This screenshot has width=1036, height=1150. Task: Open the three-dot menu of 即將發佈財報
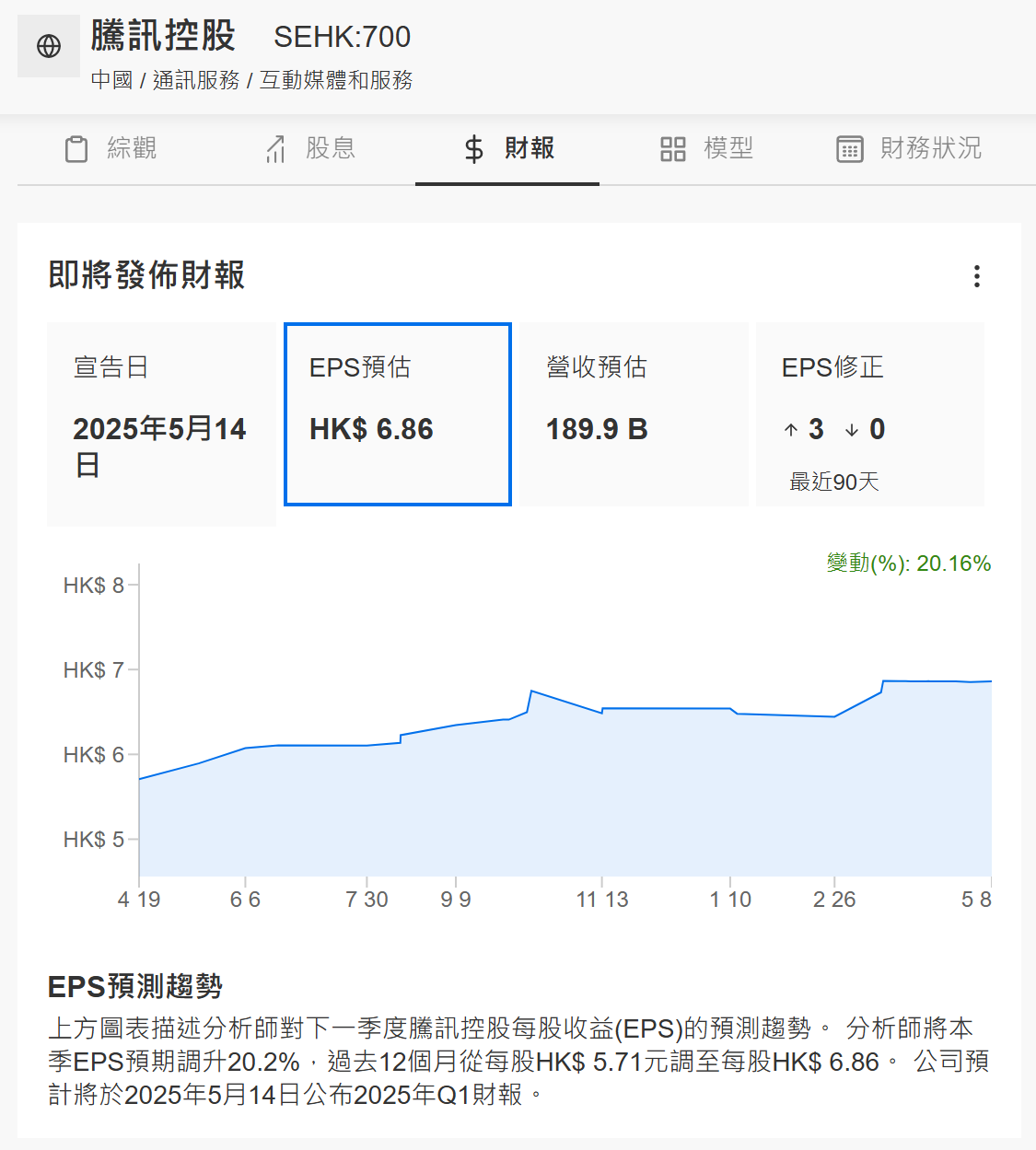(976, 276)
